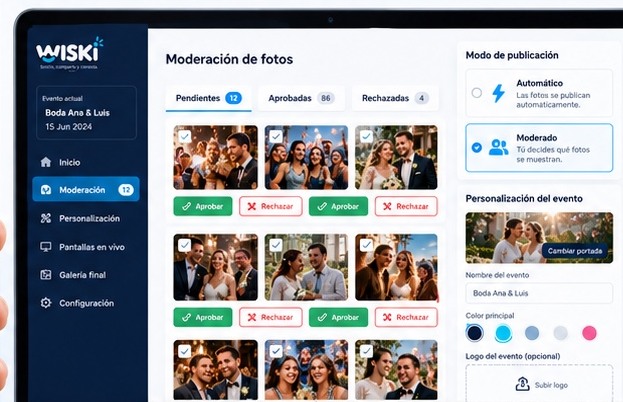Screen dimensions: 623x402
Task: Switch to the Rechazadas tab
Action: point(395,98)
